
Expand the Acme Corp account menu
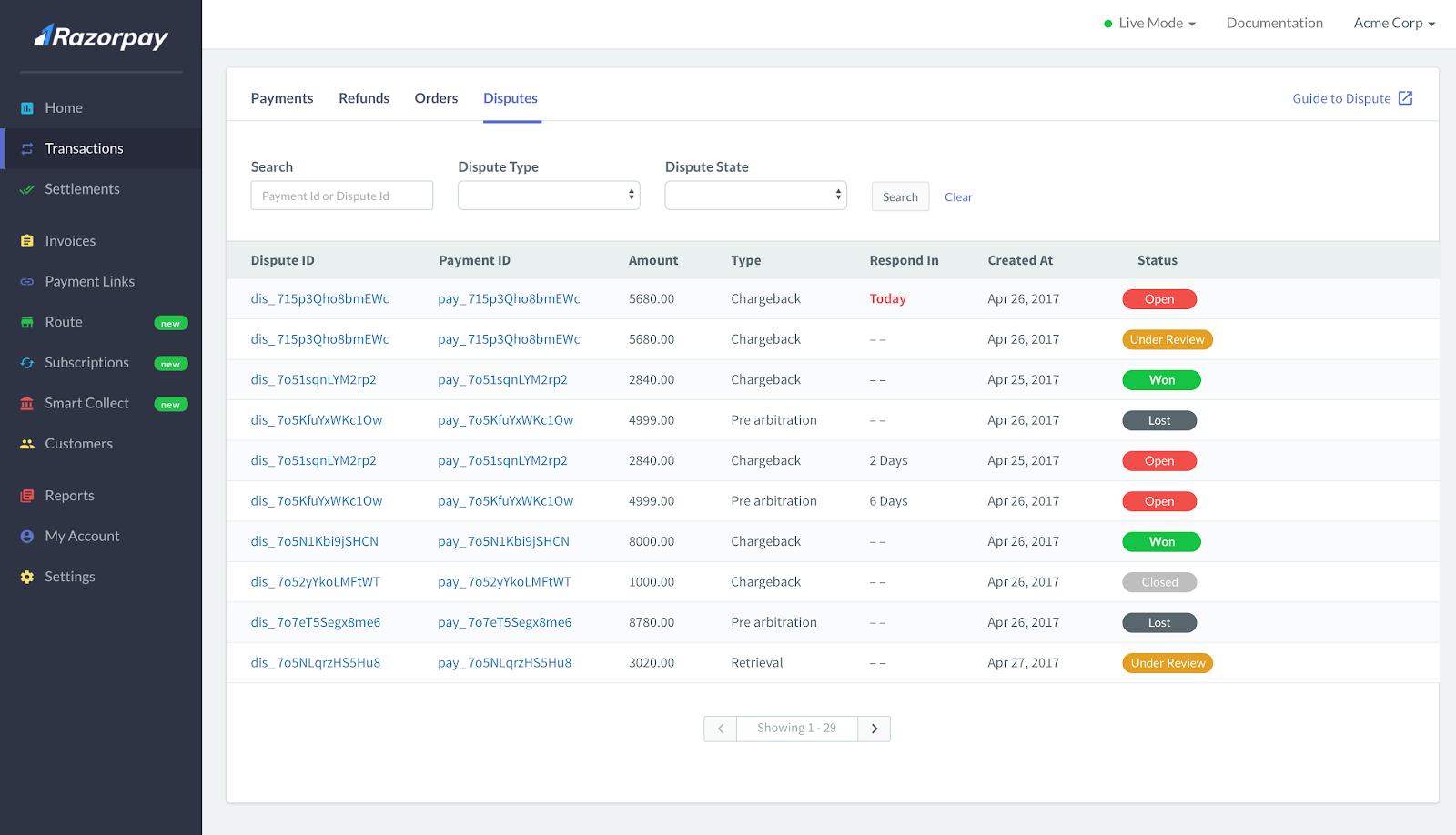coord(1393,23)
